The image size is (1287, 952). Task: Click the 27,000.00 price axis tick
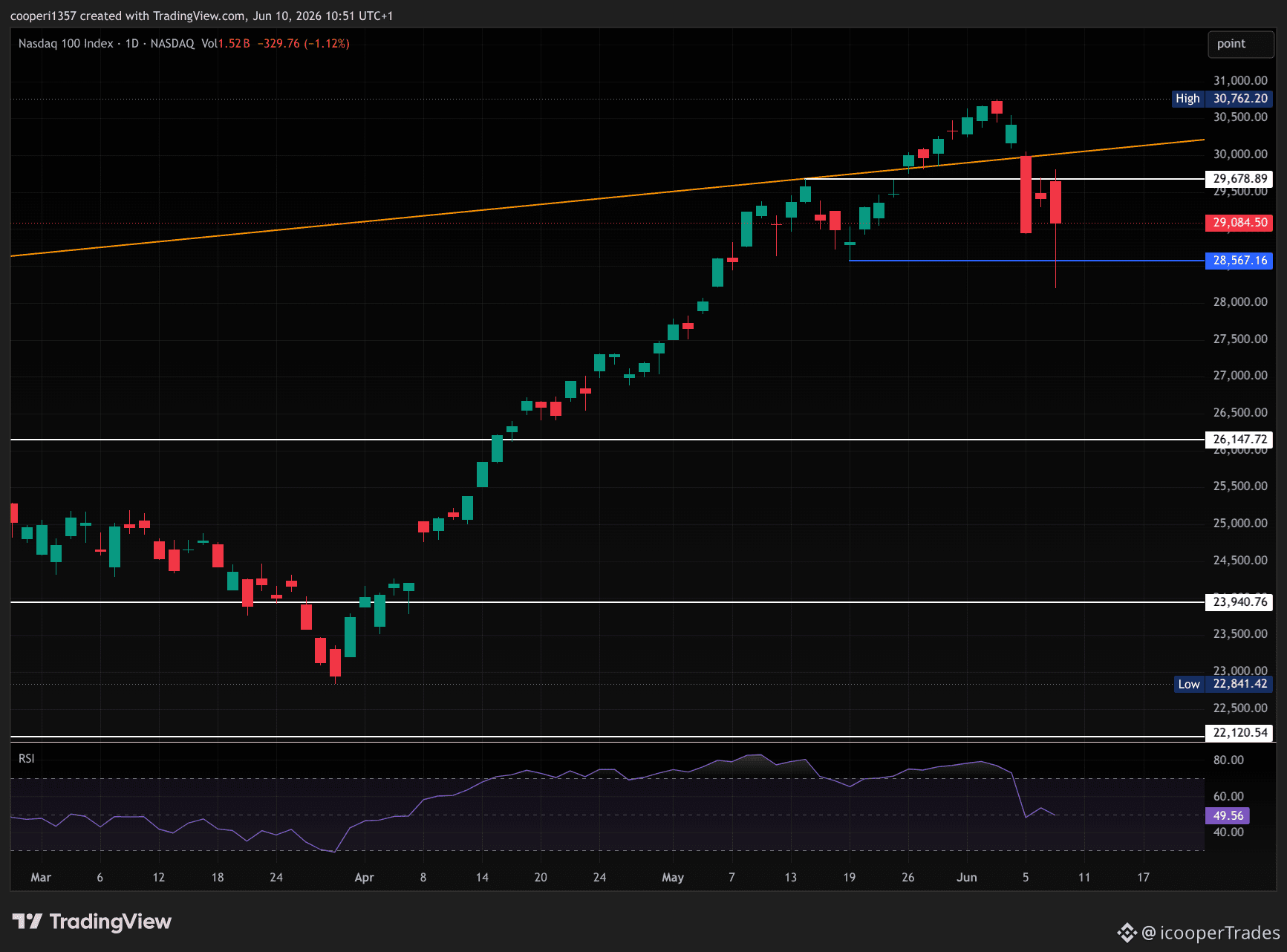(x=1240, y=376)
